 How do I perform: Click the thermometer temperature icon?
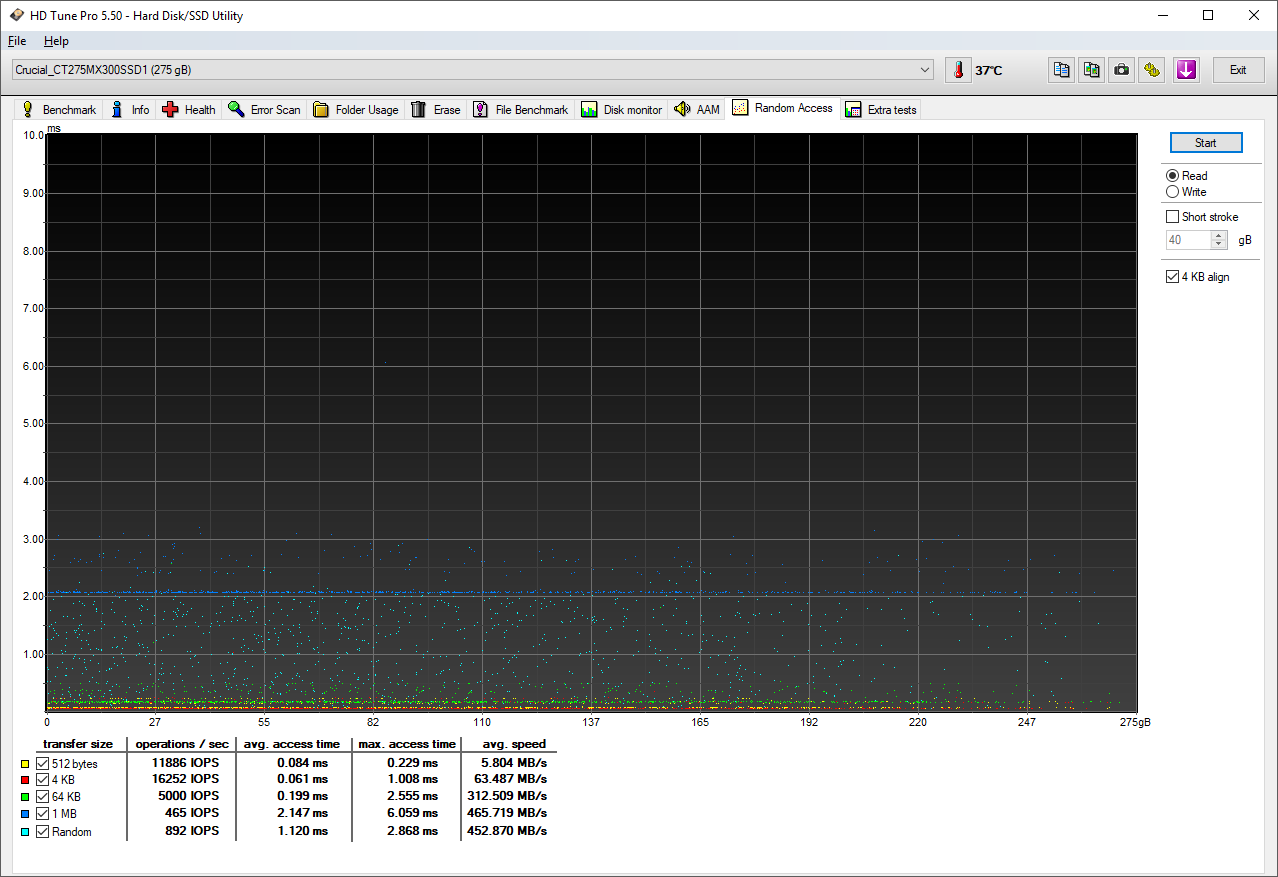[958, 70]
